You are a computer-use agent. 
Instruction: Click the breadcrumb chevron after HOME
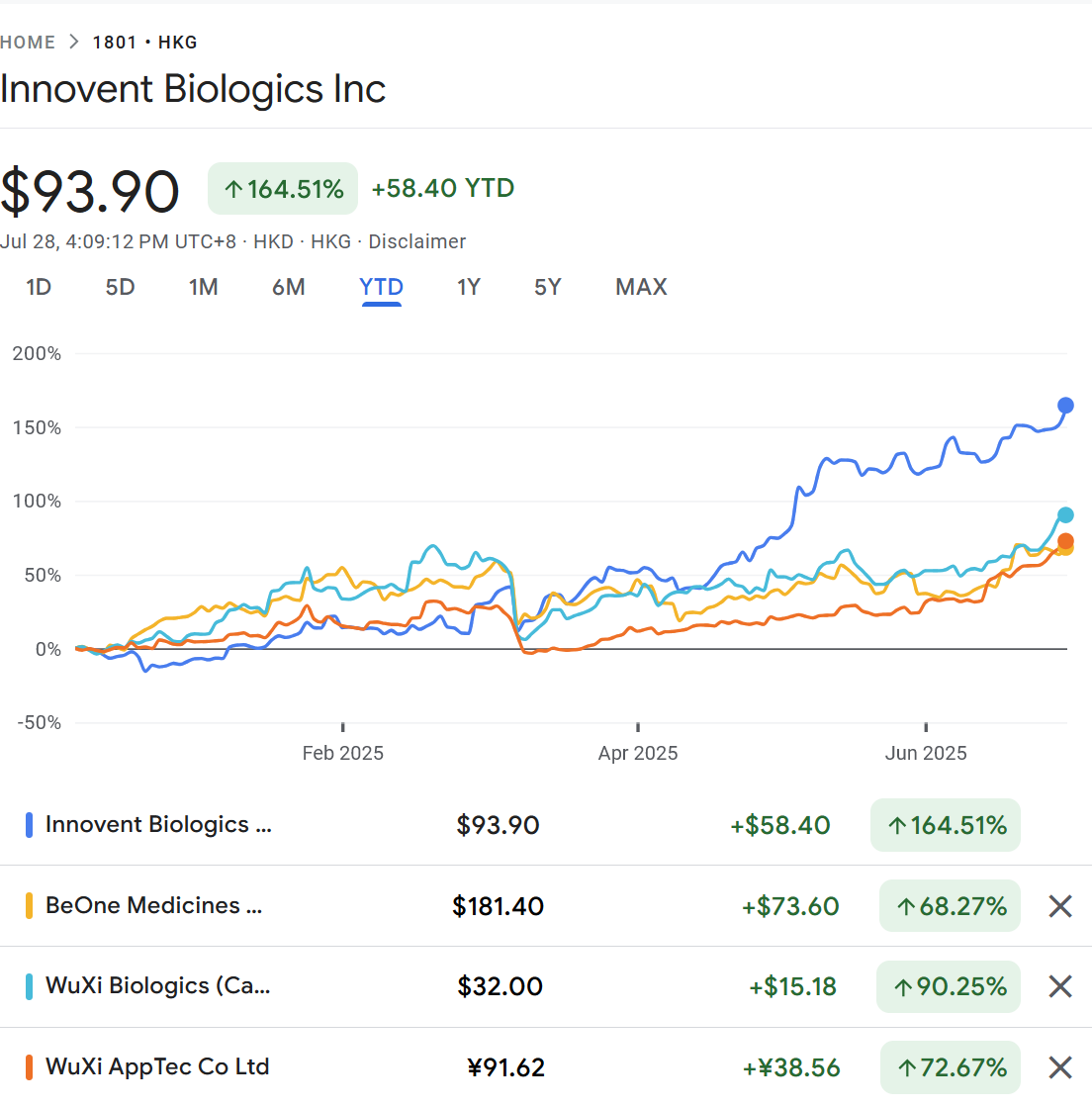tap(74, 43)
